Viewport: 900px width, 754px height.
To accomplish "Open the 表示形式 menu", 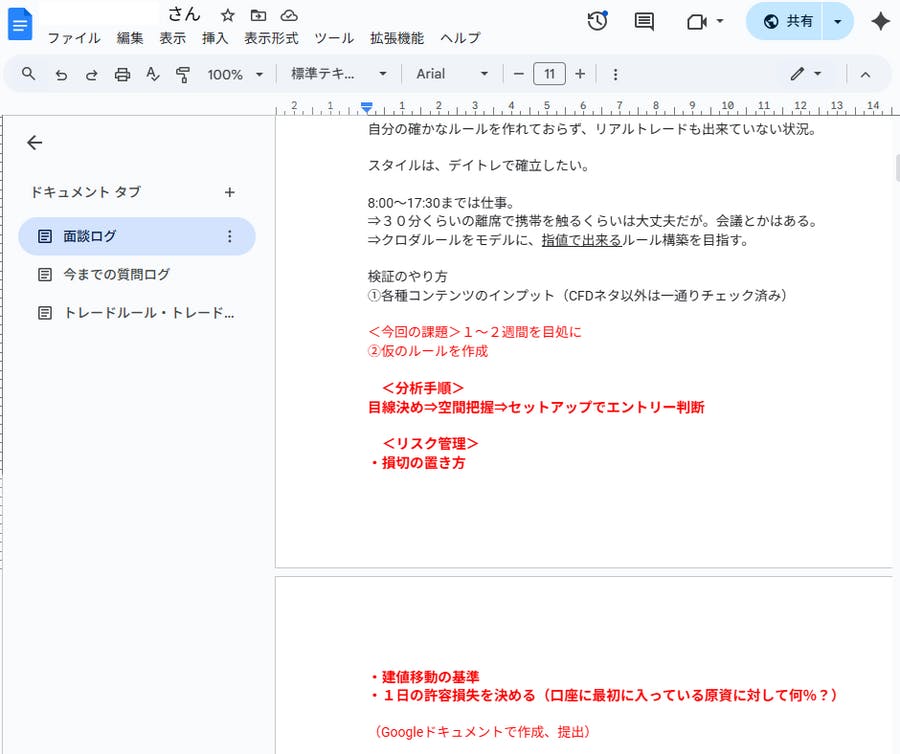I will 271,38.
